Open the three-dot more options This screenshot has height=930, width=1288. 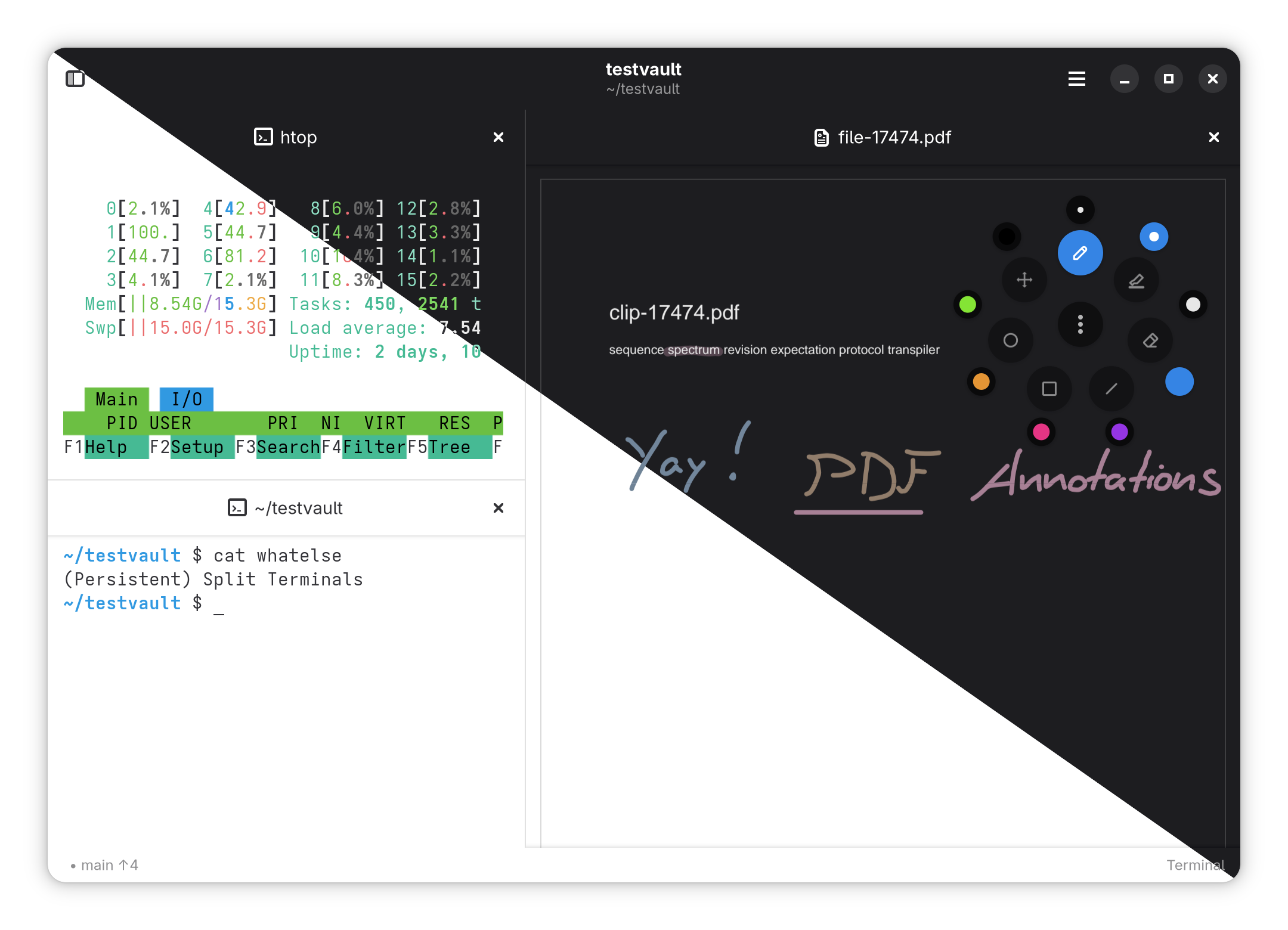(1080, 324)
